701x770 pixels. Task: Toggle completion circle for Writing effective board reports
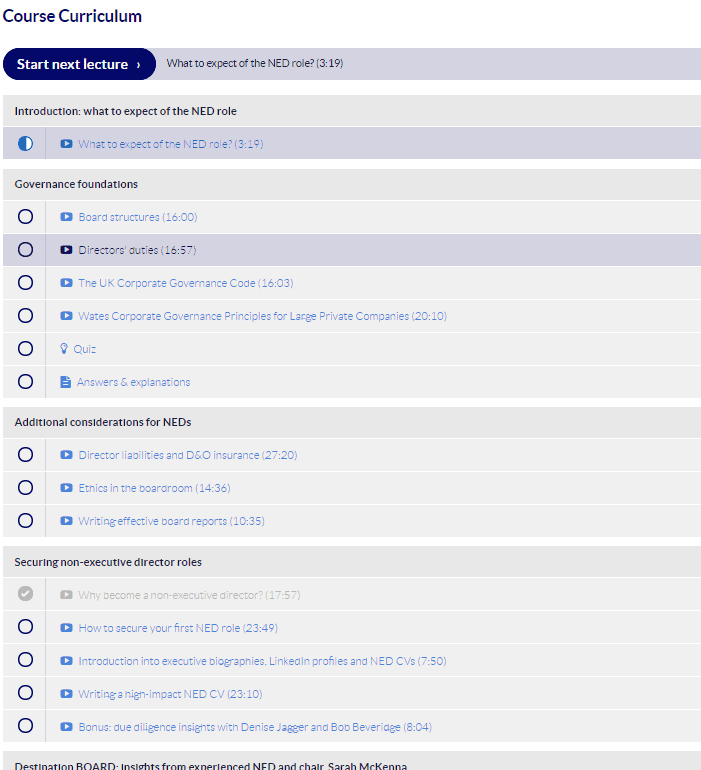(26, 520)
